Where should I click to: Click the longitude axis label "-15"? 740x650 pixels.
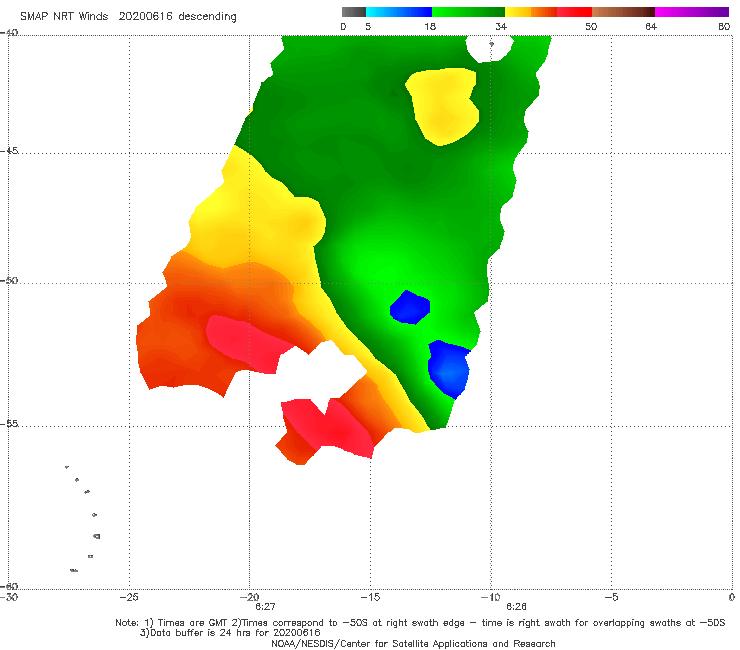[x=370, y=597]
